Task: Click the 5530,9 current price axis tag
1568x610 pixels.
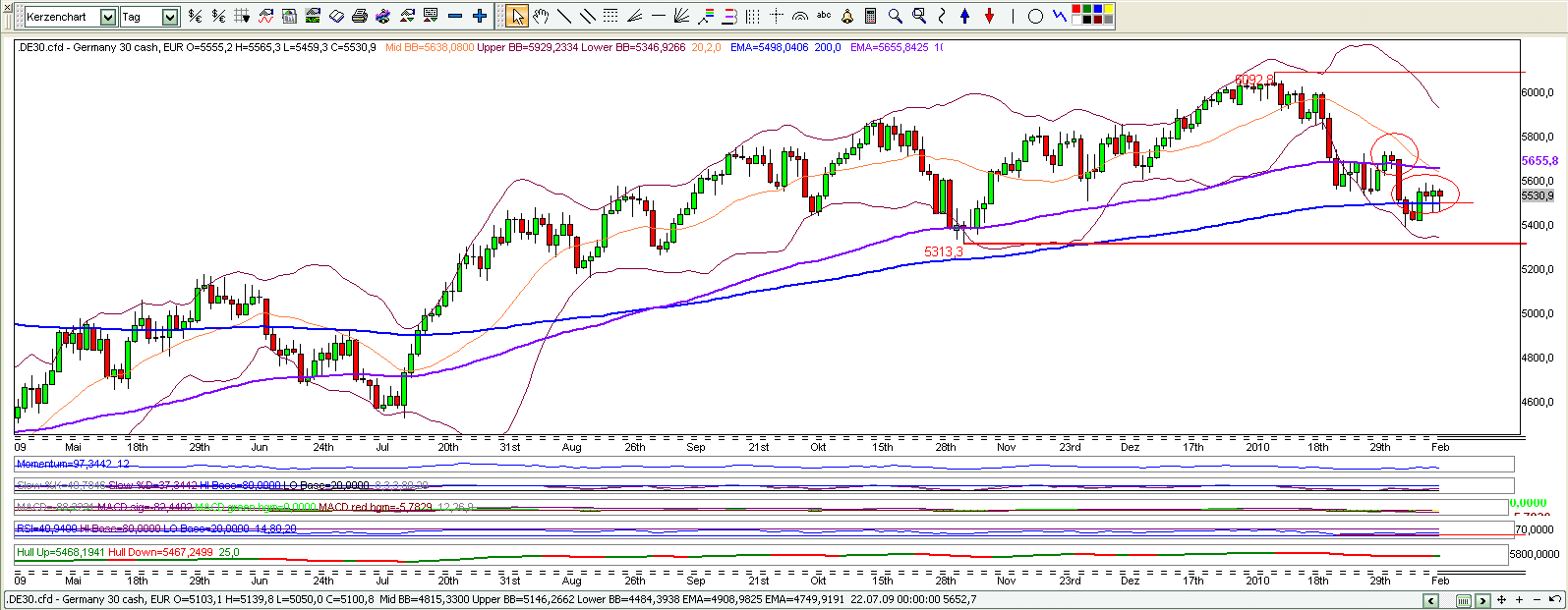Action: click(1538, 195)
